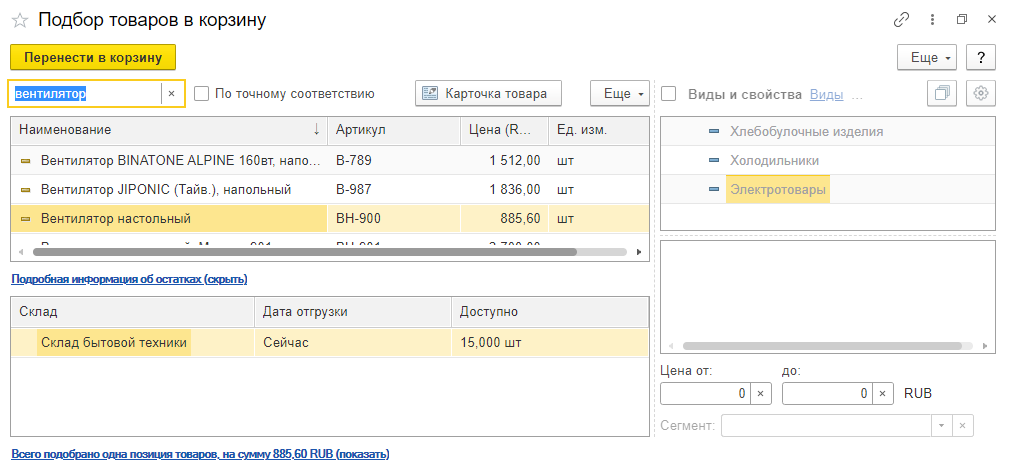Viewport: 1015px width, 472px height.
Task: Open 'Карточка товара' product card
Action: (x=488, y=94)
